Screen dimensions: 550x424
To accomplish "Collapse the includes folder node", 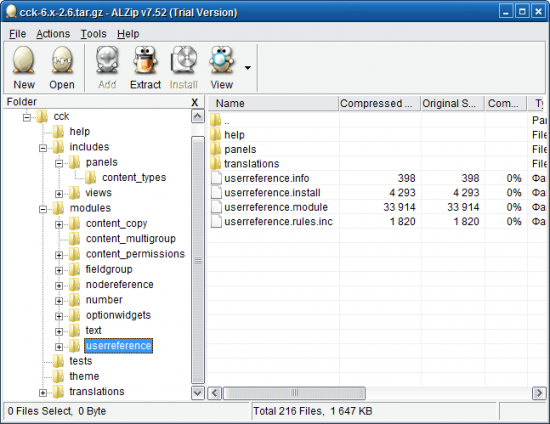I will pos(43,148).
